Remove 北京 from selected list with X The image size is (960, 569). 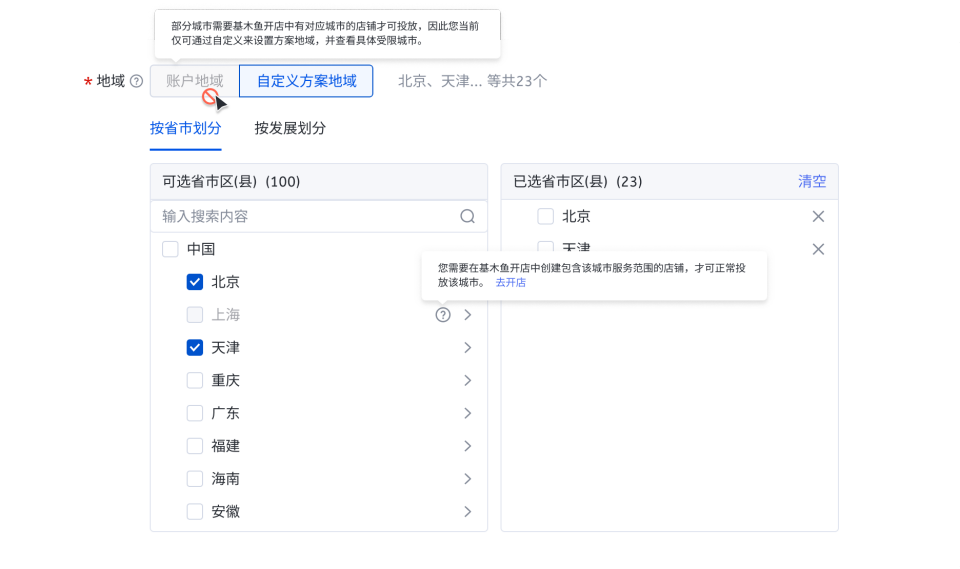[818, 216]
